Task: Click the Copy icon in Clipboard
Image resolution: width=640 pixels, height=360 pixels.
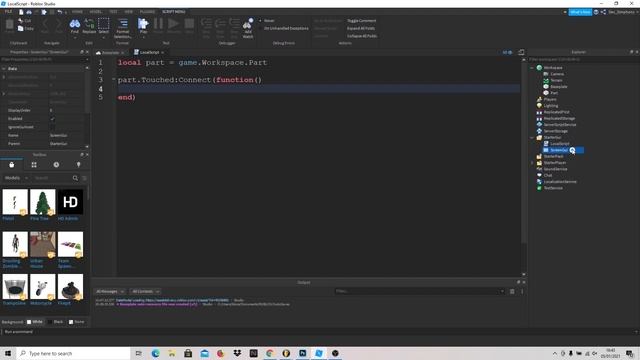Action: [21, 28]
